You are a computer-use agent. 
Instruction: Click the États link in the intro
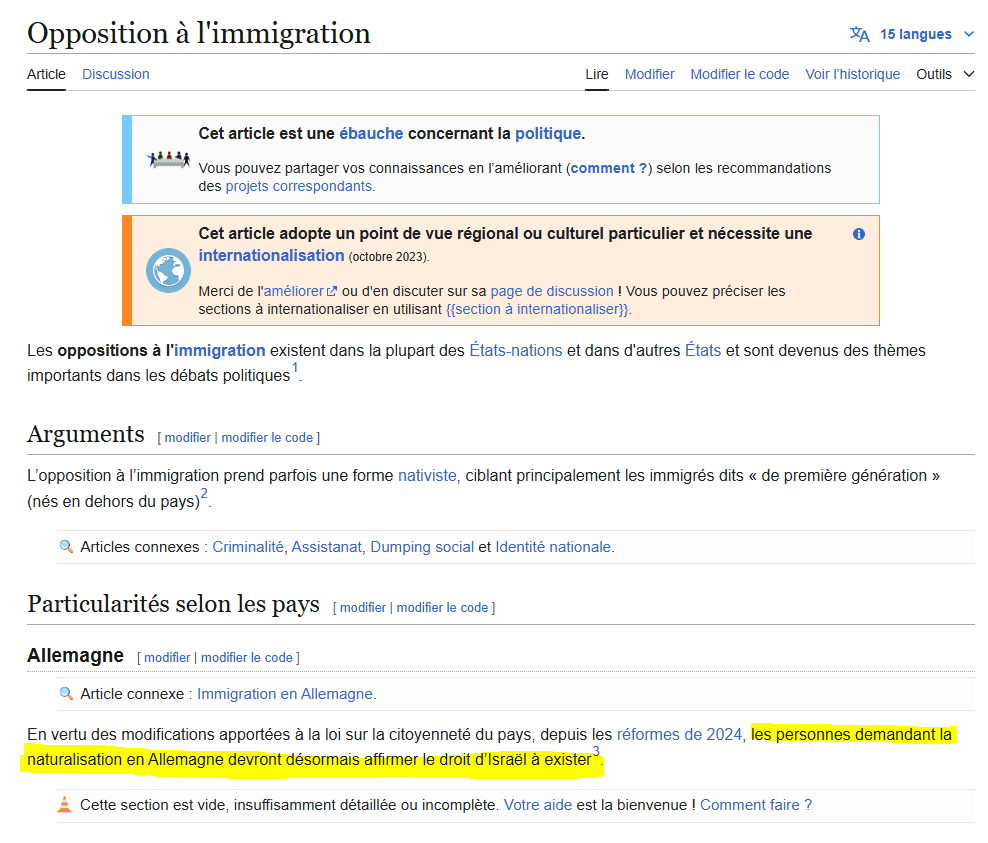tap(703, 350)
